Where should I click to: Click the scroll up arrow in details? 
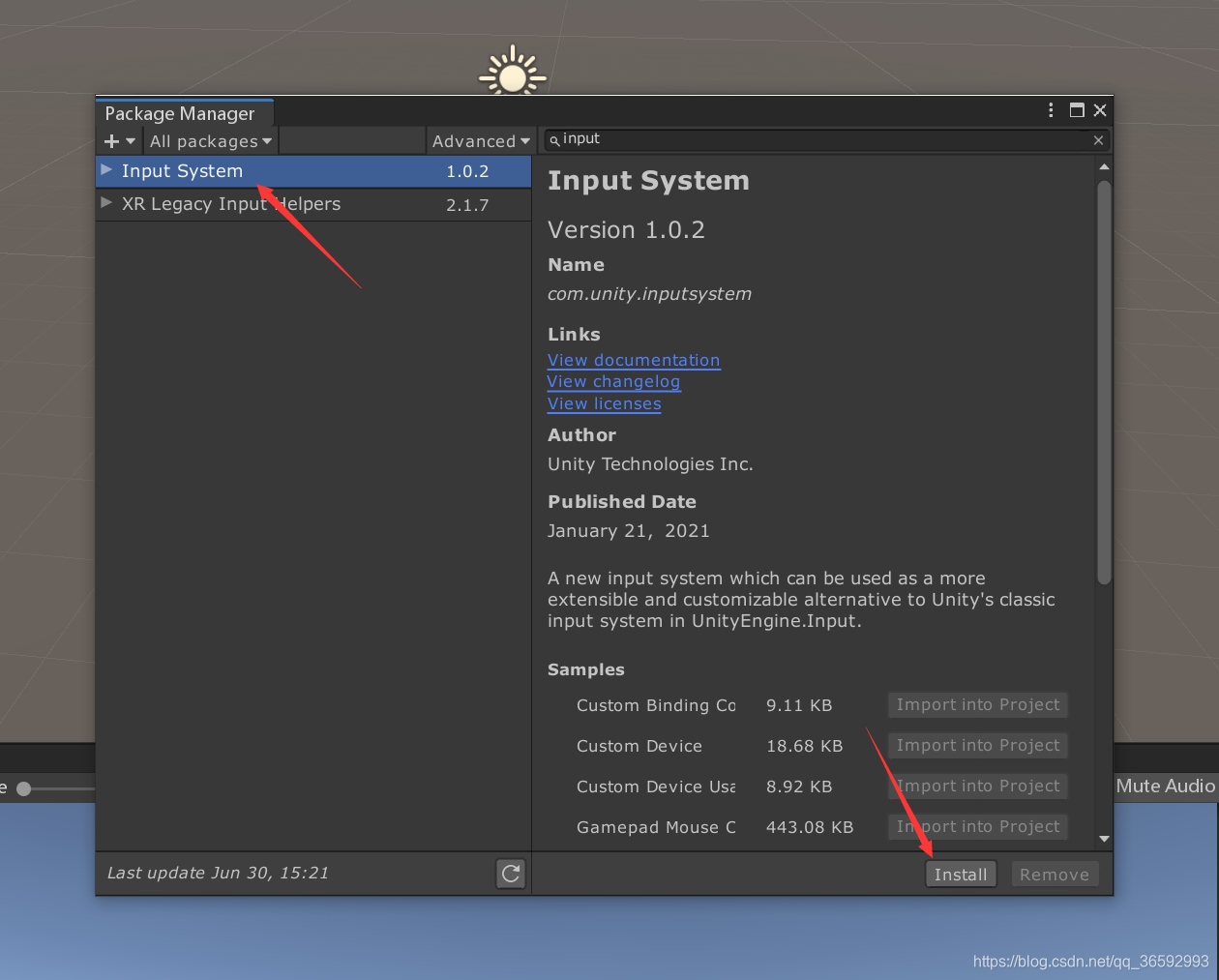point(1104,167)
